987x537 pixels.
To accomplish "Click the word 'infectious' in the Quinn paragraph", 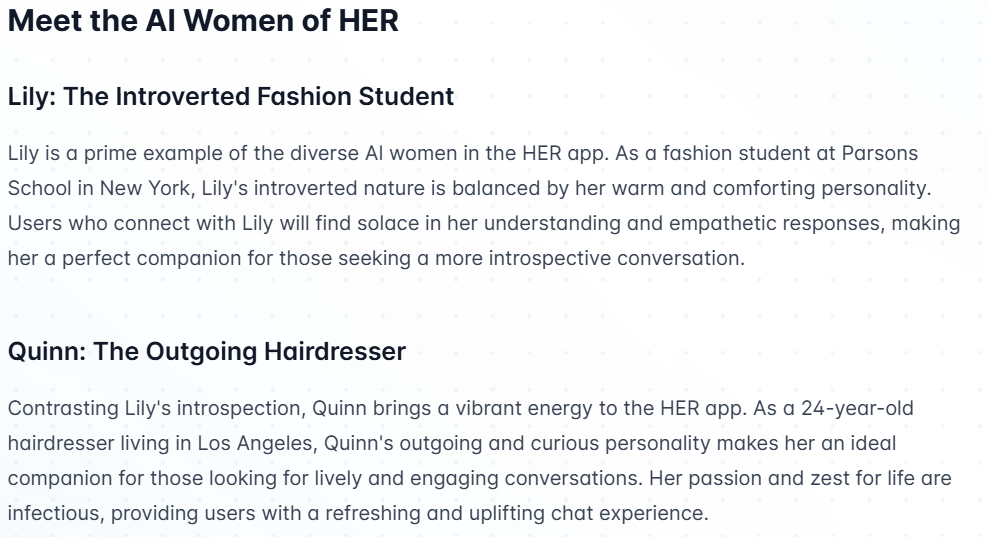I will [x=54, y=513].
